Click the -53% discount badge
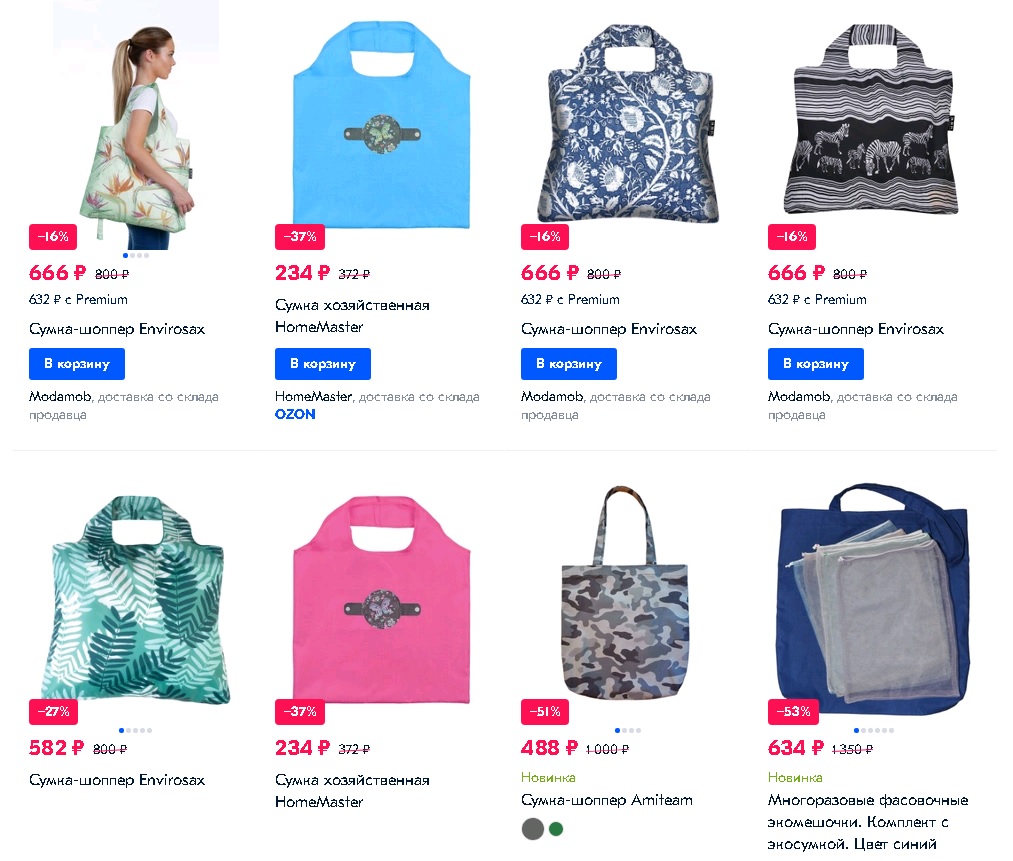1013x861 pixels. coord(793,712)
